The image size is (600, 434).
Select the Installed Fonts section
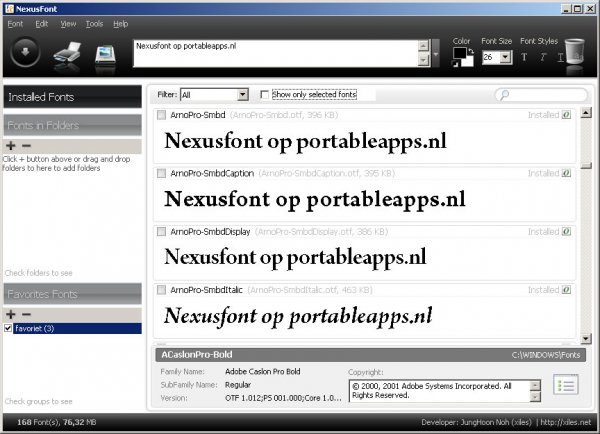click(70, 97)
